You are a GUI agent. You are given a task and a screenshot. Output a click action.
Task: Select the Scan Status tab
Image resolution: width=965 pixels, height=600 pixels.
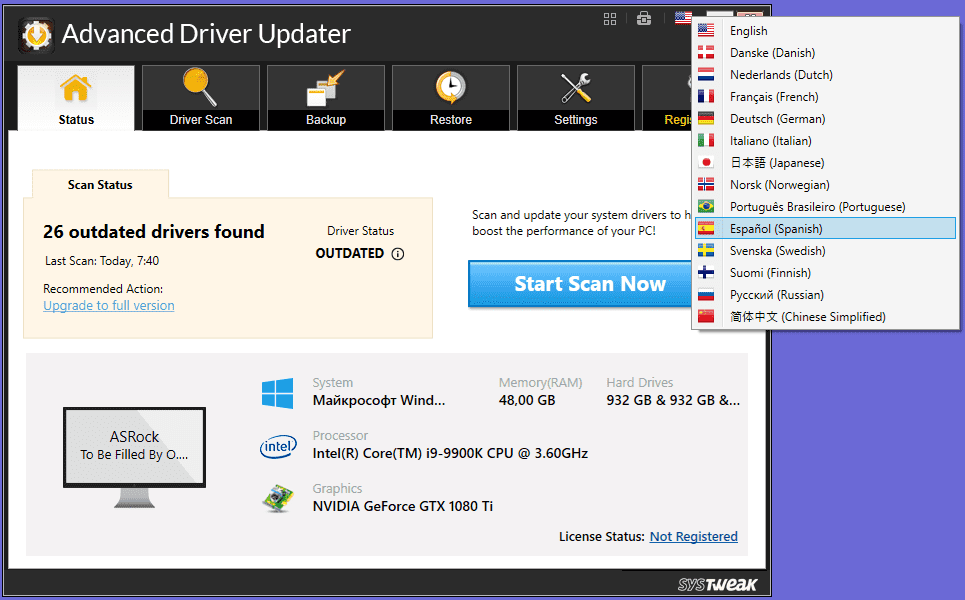[x=100, y=185]
